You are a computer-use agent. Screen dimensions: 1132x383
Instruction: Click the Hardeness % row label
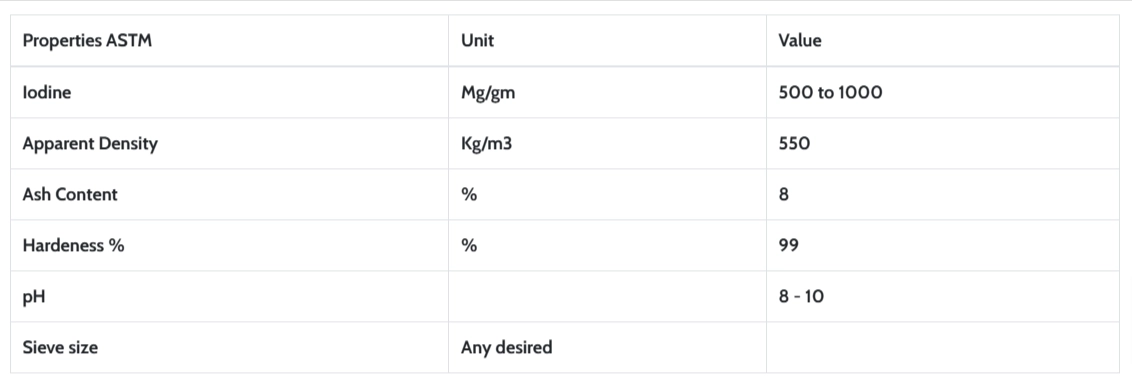click(74, 246)
